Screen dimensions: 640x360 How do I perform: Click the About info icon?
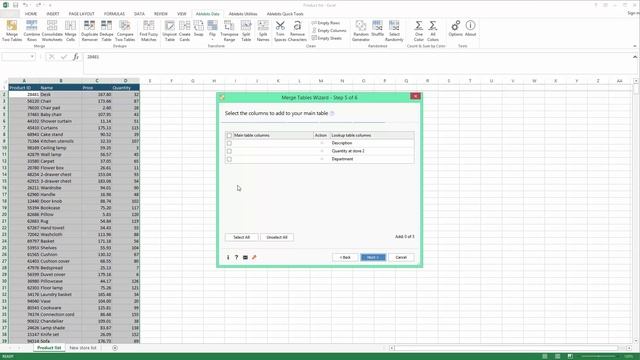click(470, 29)
